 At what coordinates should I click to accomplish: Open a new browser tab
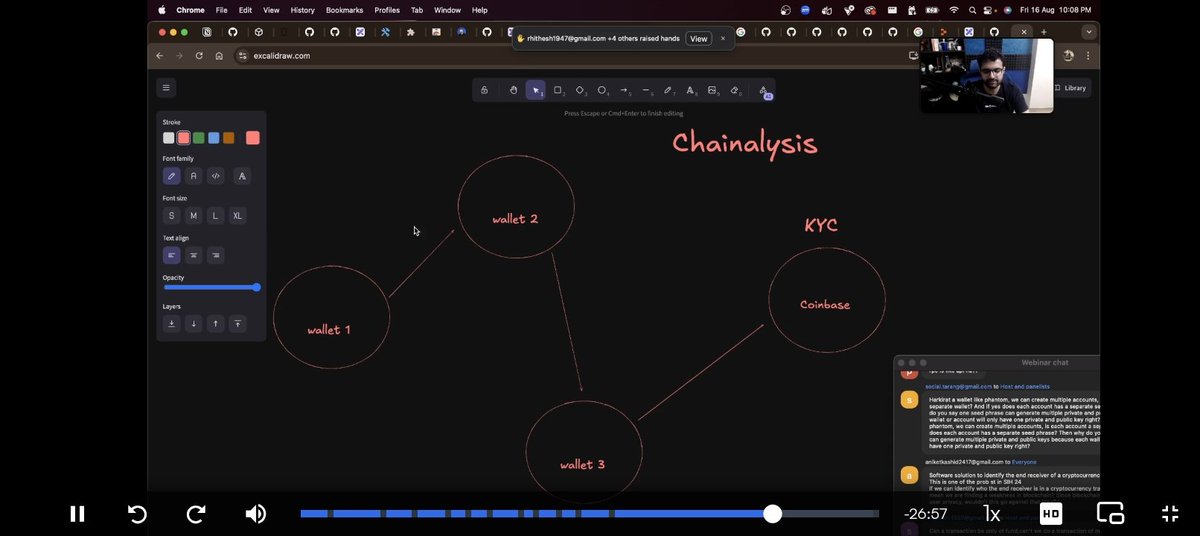tap(1044, 32)
